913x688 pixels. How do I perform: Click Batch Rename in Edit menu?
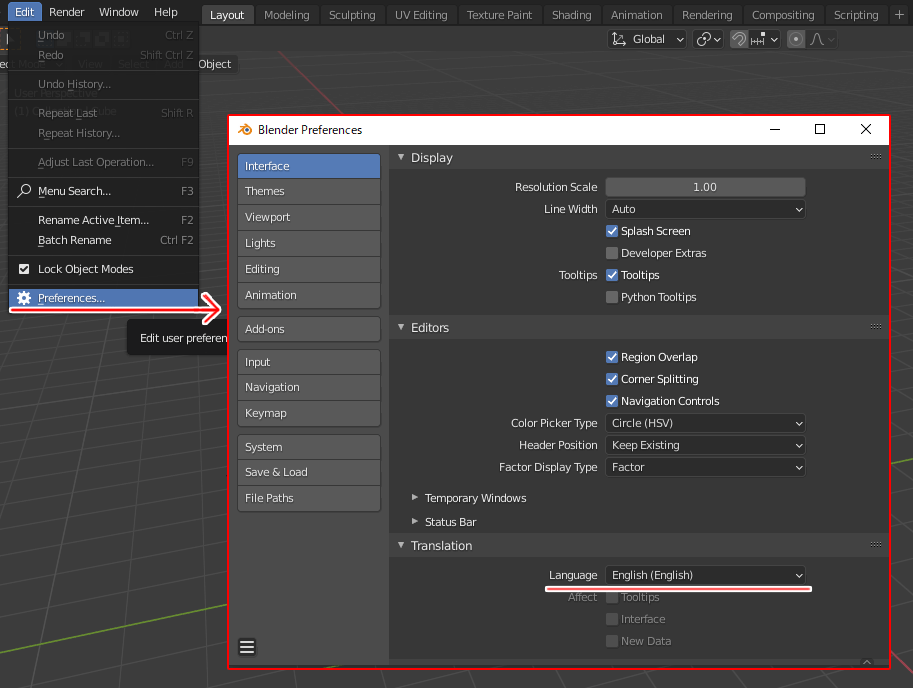75,240
